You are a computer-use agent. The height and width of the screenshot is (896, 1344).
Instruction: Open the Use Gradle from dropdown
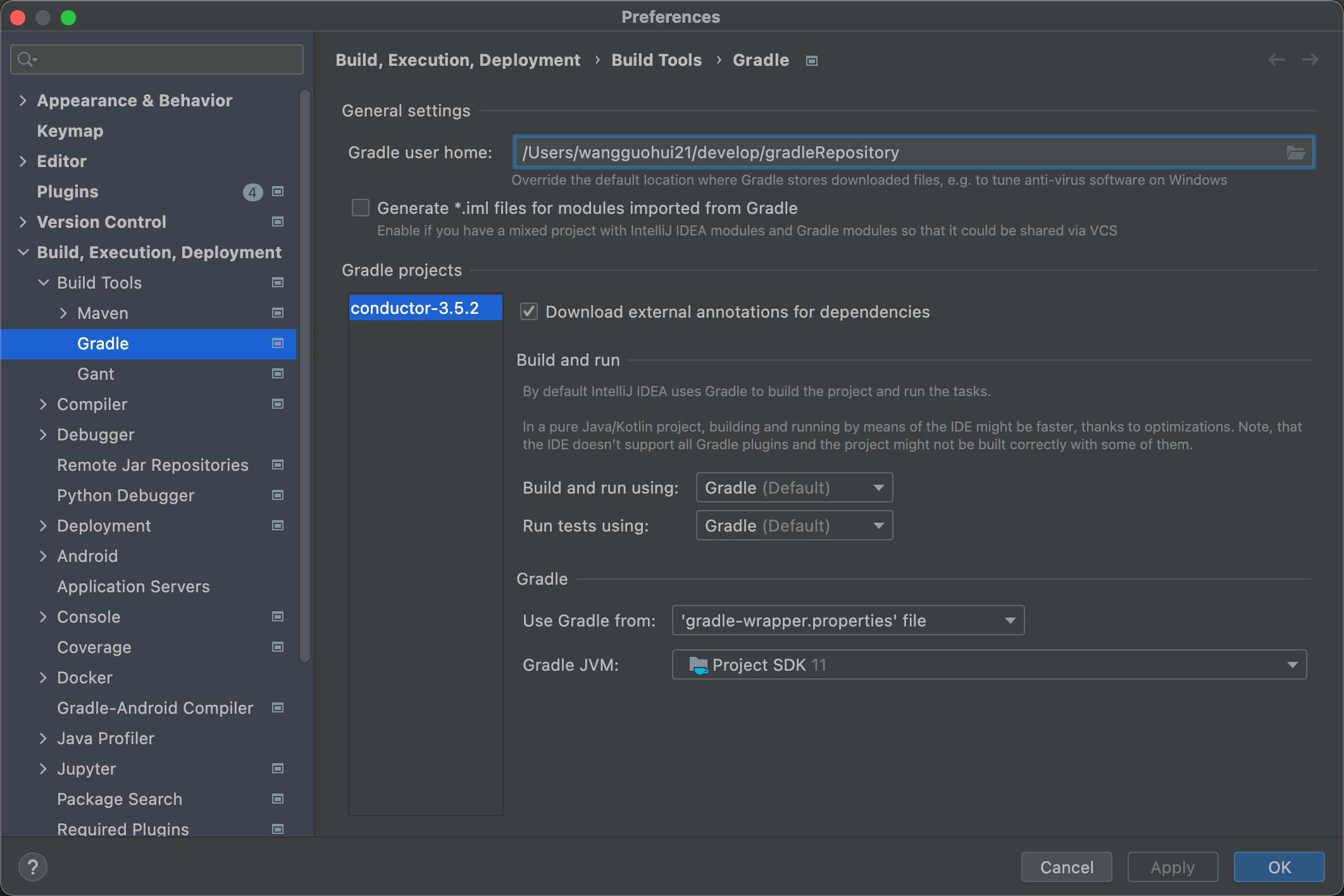pos(848,620)
